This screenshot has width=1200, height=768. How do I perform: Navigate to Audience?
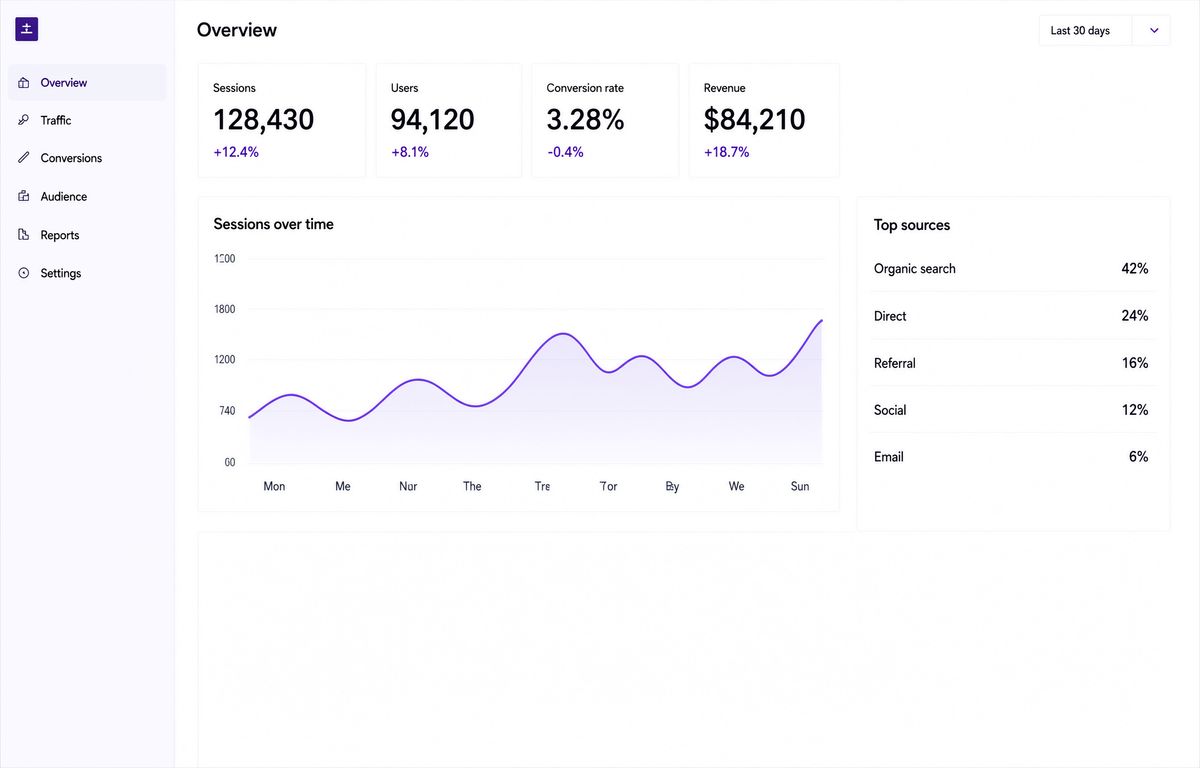coord(87,197)
